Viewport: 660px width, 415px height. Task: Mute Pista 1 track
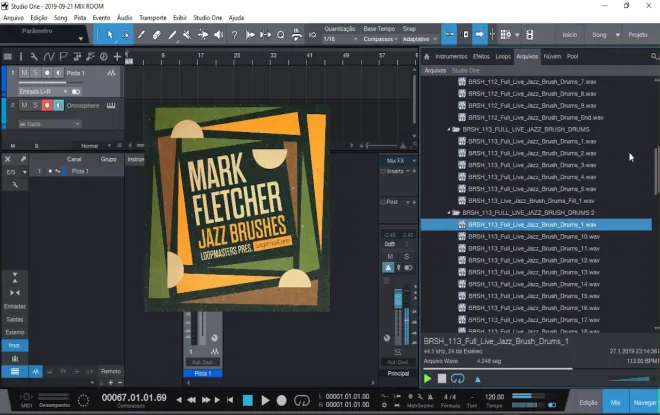point(24,73)
